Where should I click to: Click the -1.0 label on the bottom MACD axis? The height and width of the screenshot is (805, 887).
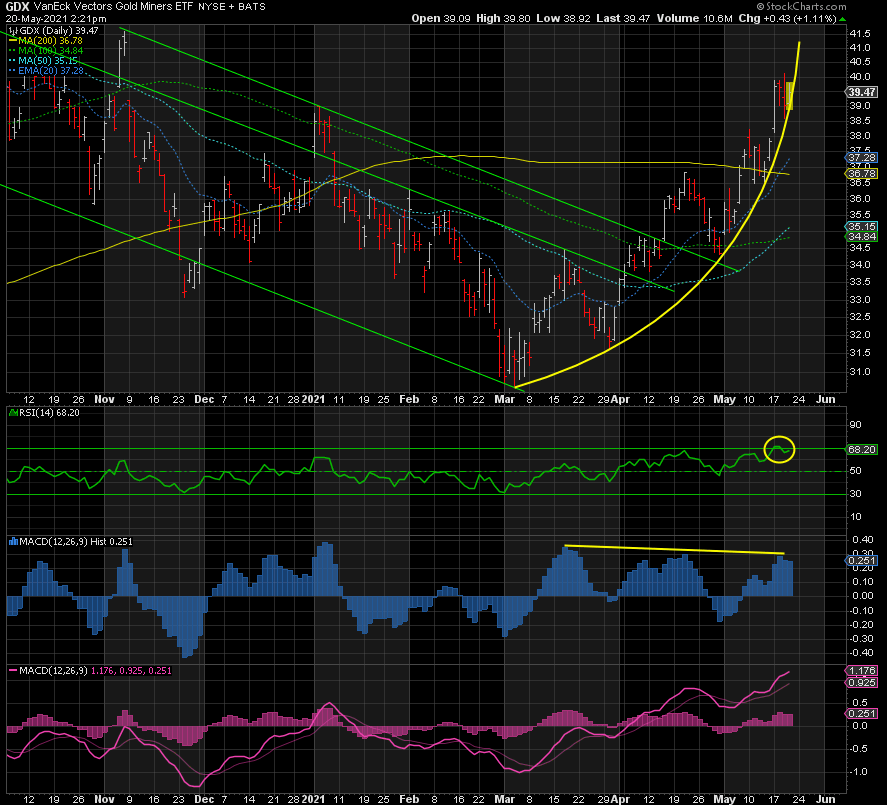click(x=859, y=772)
